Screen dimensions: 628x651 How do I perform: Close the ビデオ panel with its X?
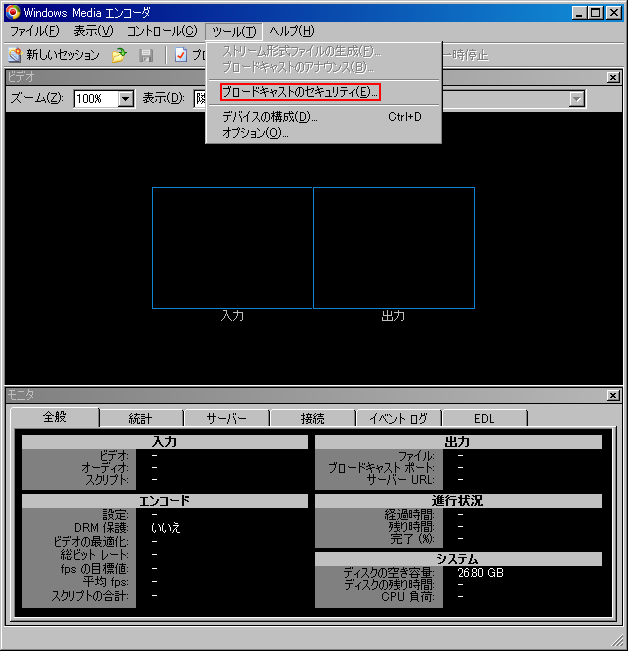click(x=613, y=77)
